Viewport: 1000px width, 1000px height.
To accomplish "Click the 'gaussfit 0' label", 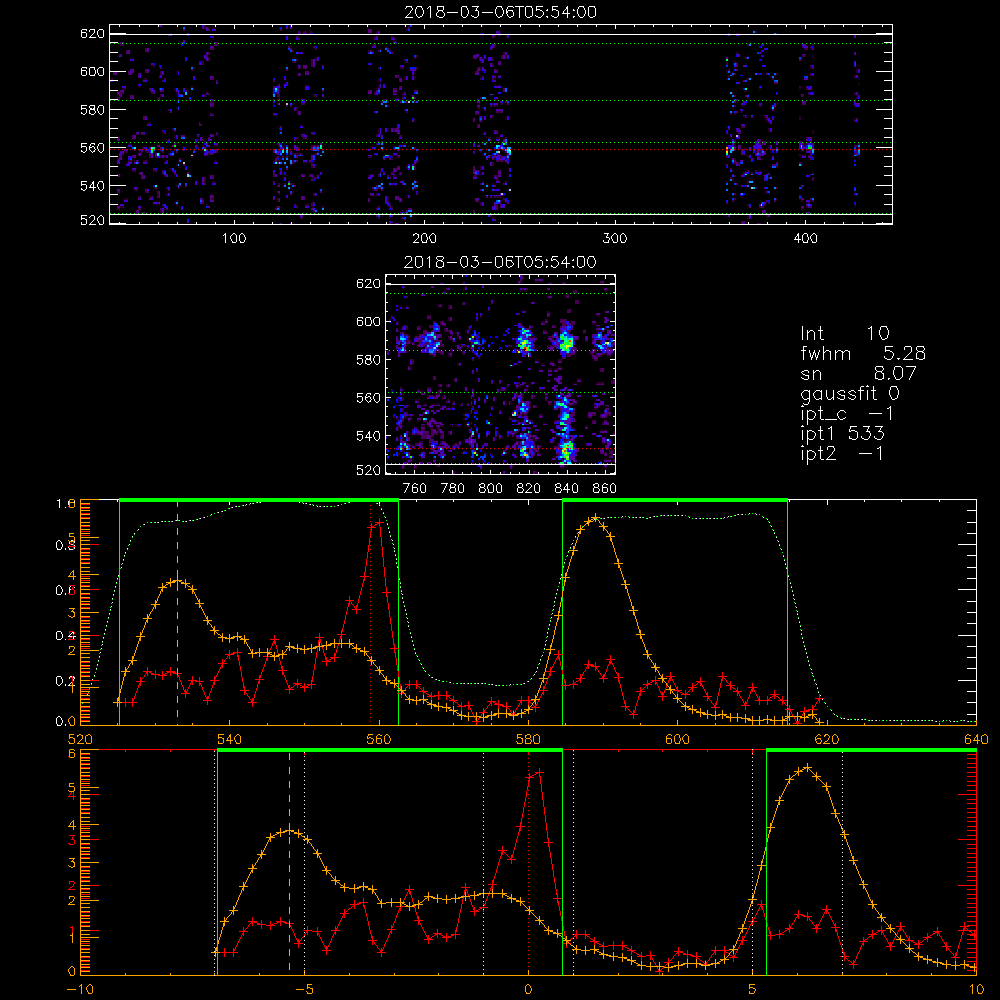I will [849, 393].
